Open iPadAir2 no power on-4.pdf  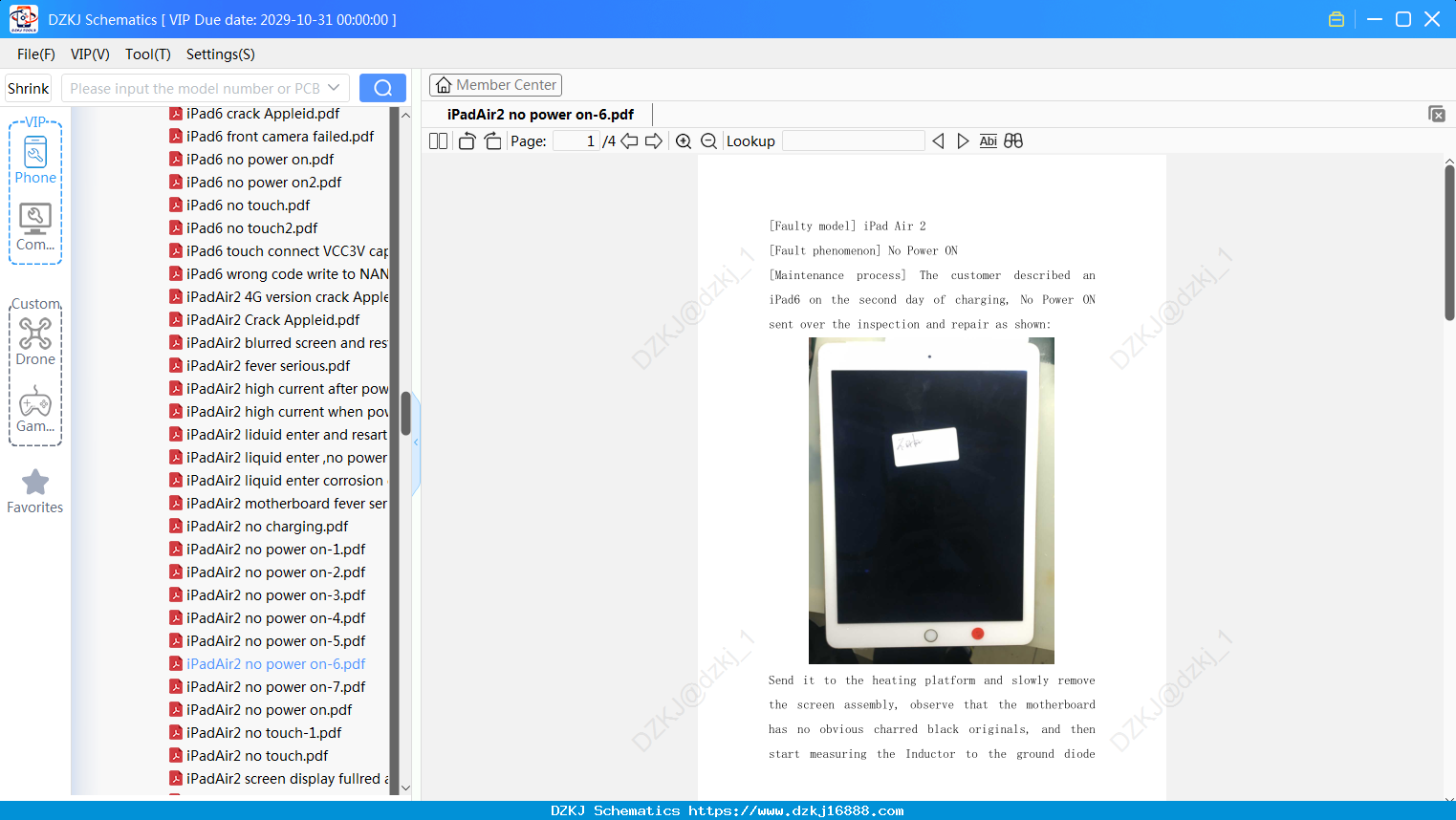[276, 618]
